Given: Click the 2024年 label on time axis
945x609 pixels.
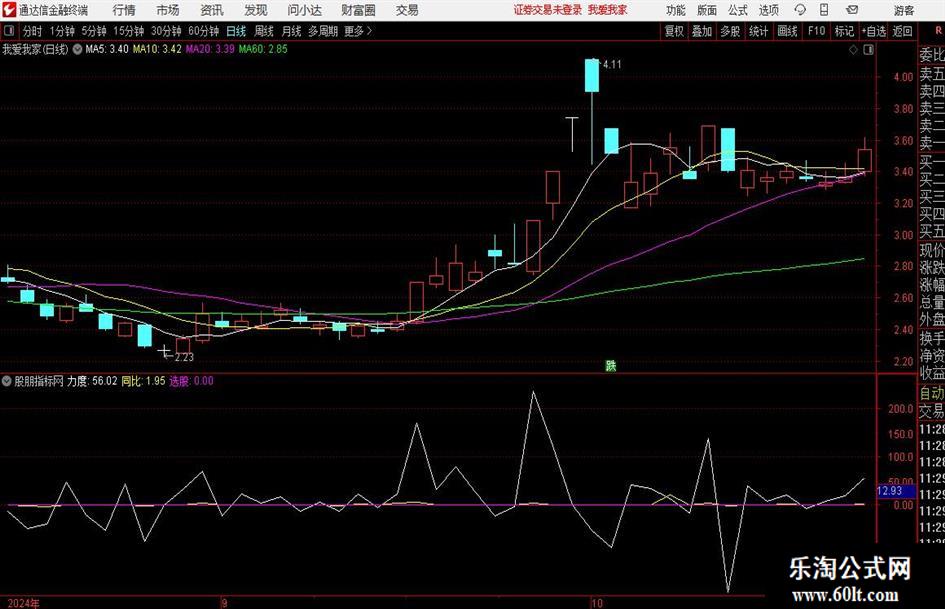Looking at the screenshot, I should [x=24, y=603].
